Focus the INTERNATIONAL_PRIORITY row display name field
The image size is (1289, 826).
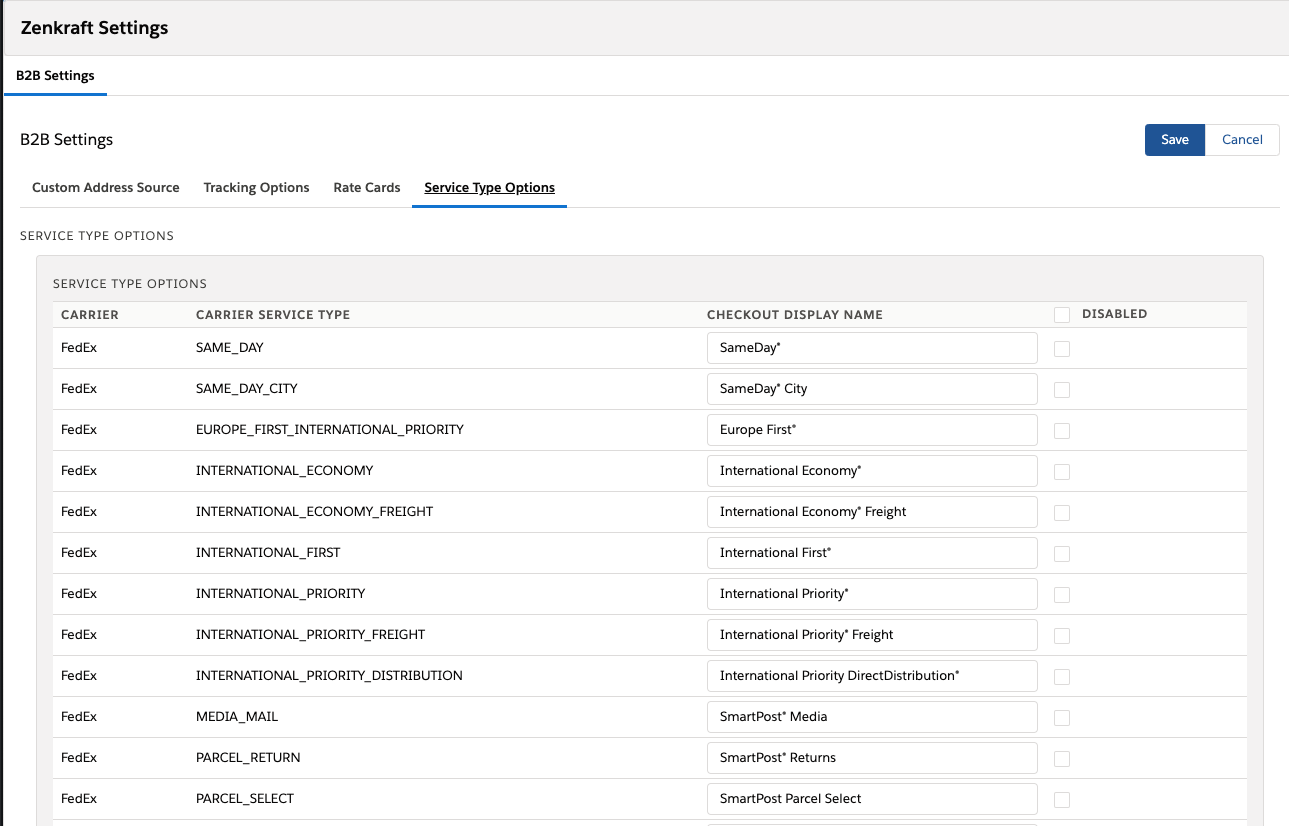[x=872, y=594]
